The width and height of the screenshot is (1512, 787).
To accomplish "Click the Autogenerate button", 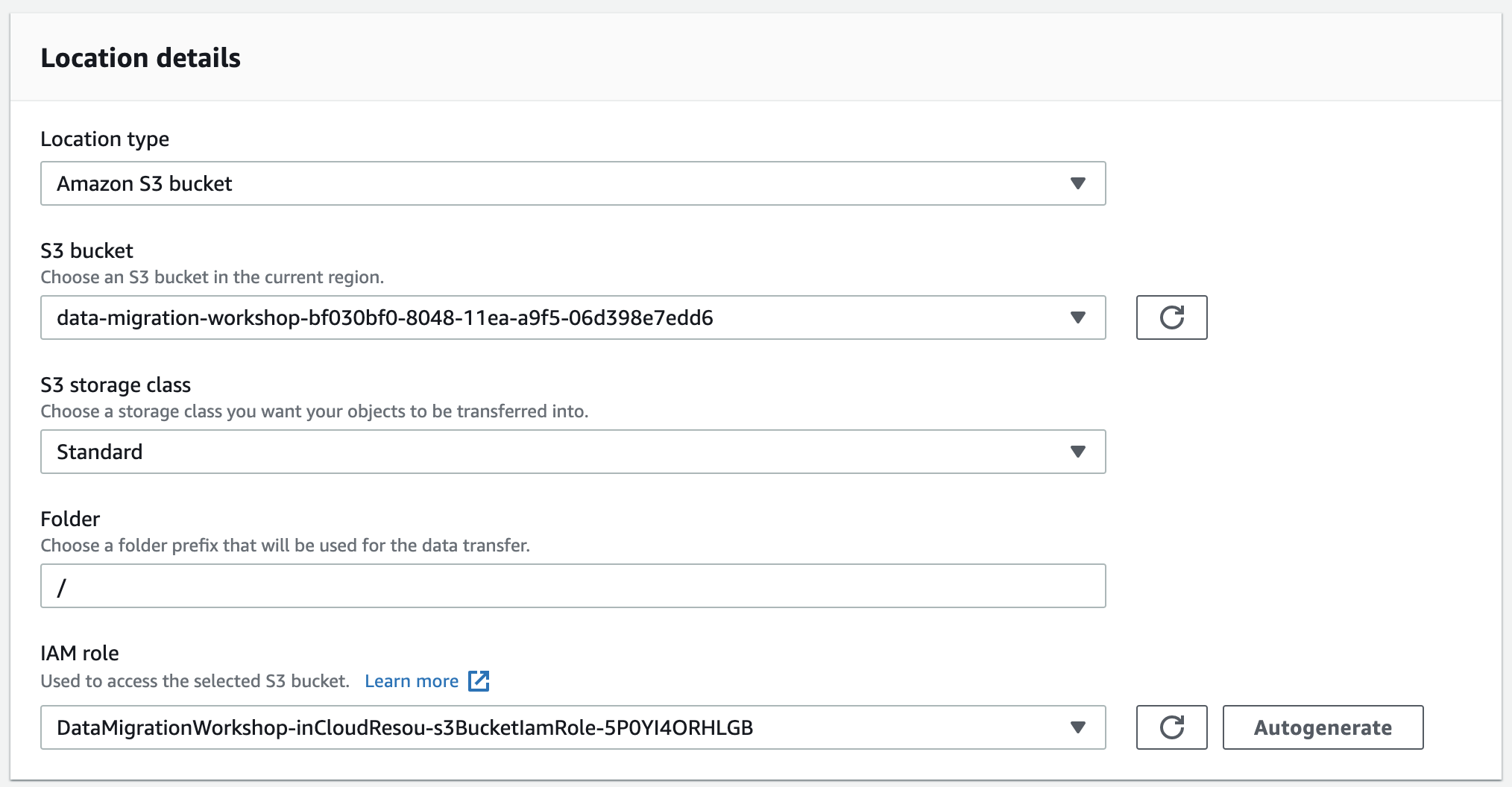I will [1323, 727].
